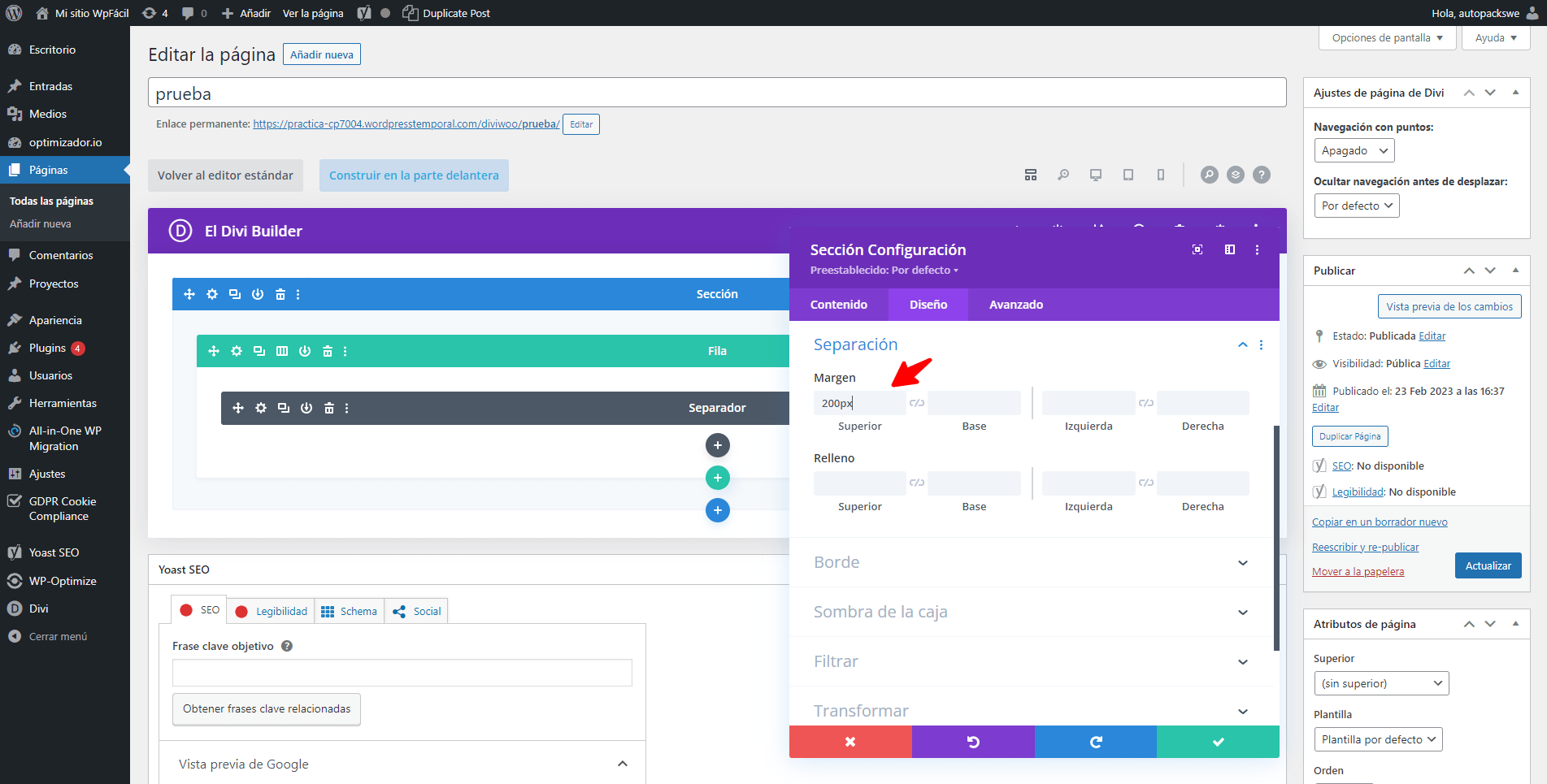Duplicate the Sección element
Image resolution: width=1547 pixels, height=784 pixels.
235,294
